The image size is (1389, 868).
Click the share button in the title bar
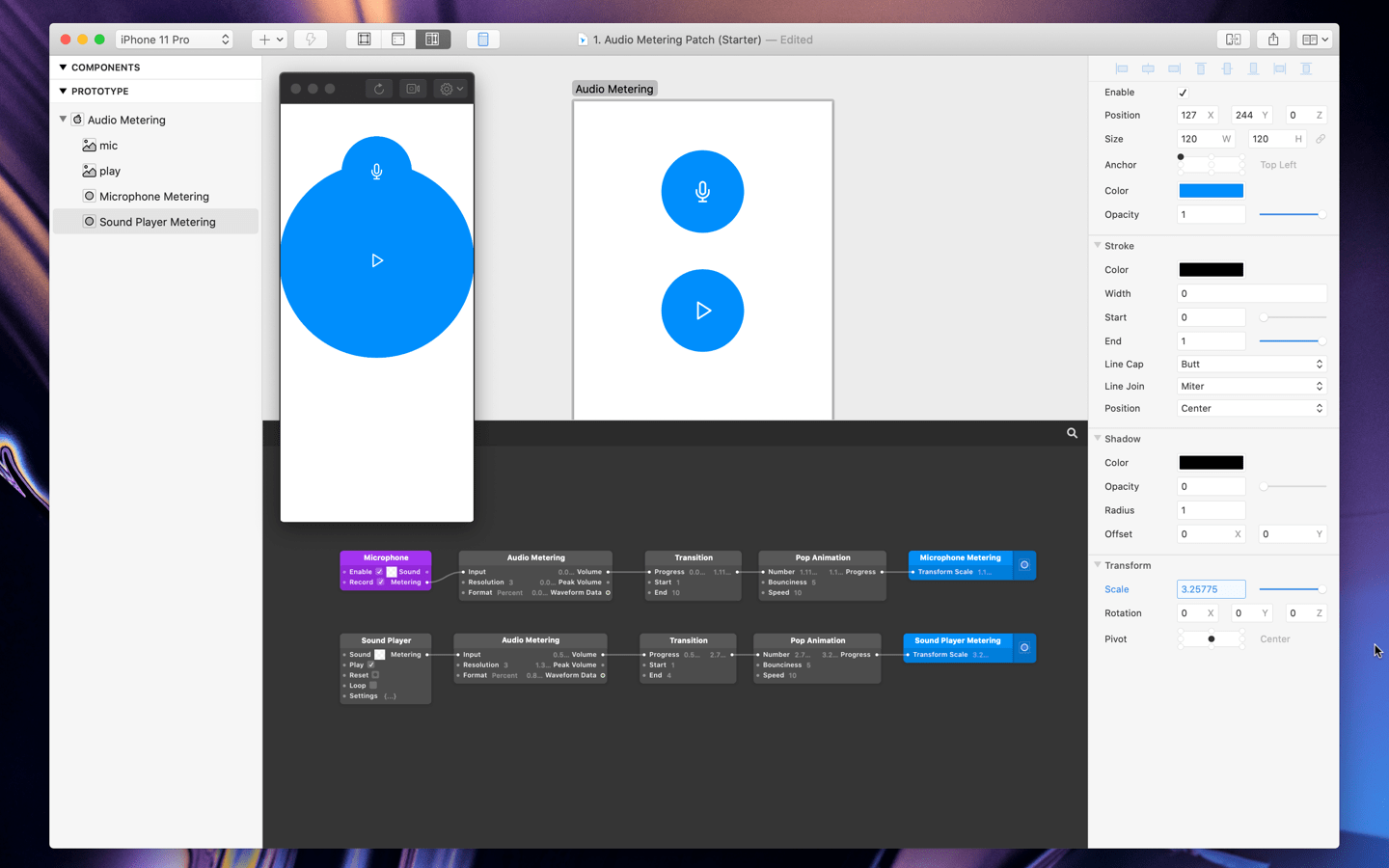[1272, 39]
